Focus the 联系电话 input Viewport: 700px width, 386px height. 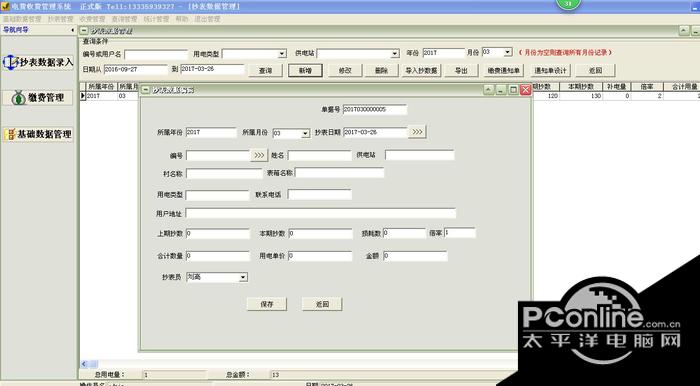320,195
